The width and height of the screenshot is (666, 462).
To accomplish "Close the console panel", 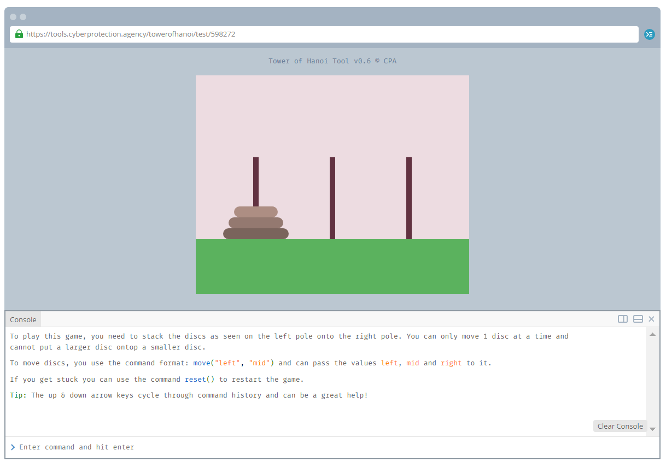I will [651, 319].
